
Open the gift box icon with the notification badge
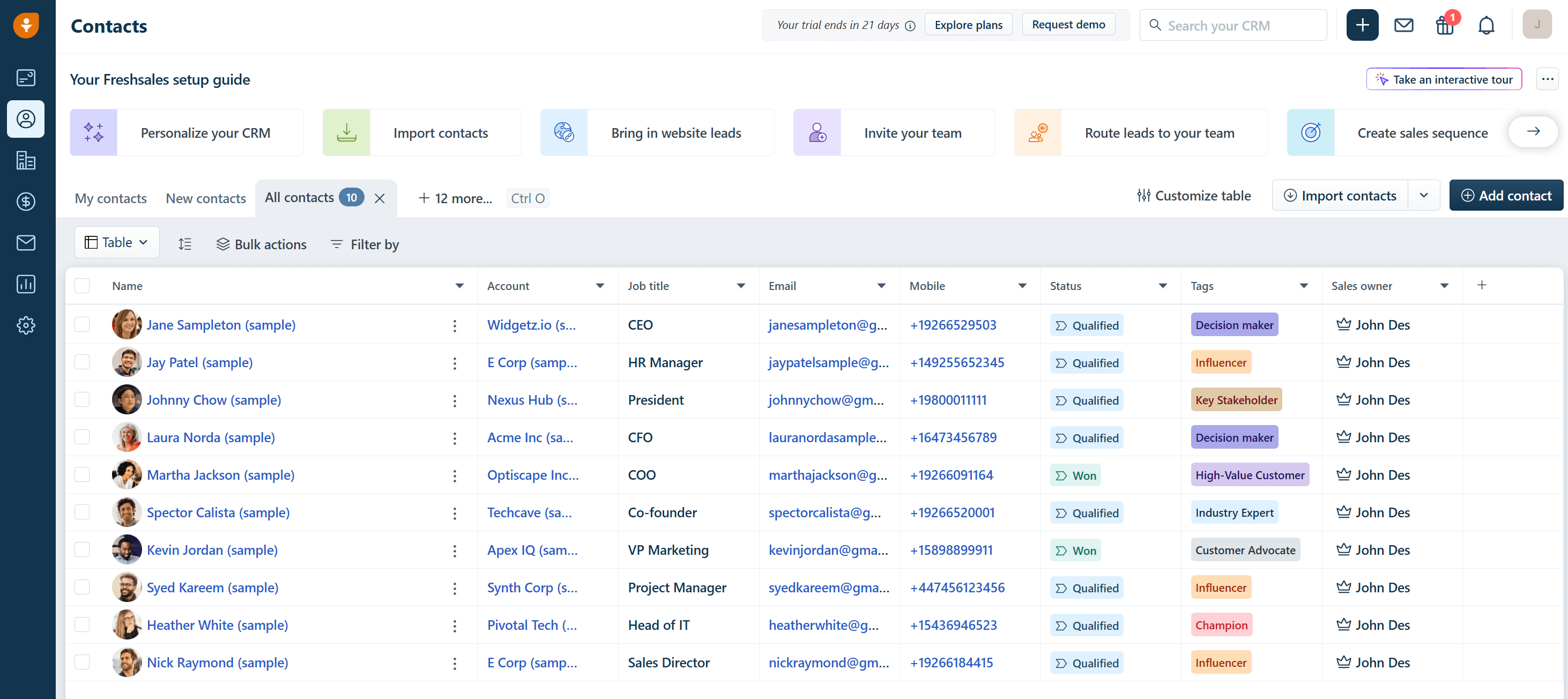pyautogui.click(x=1445, y=25)
